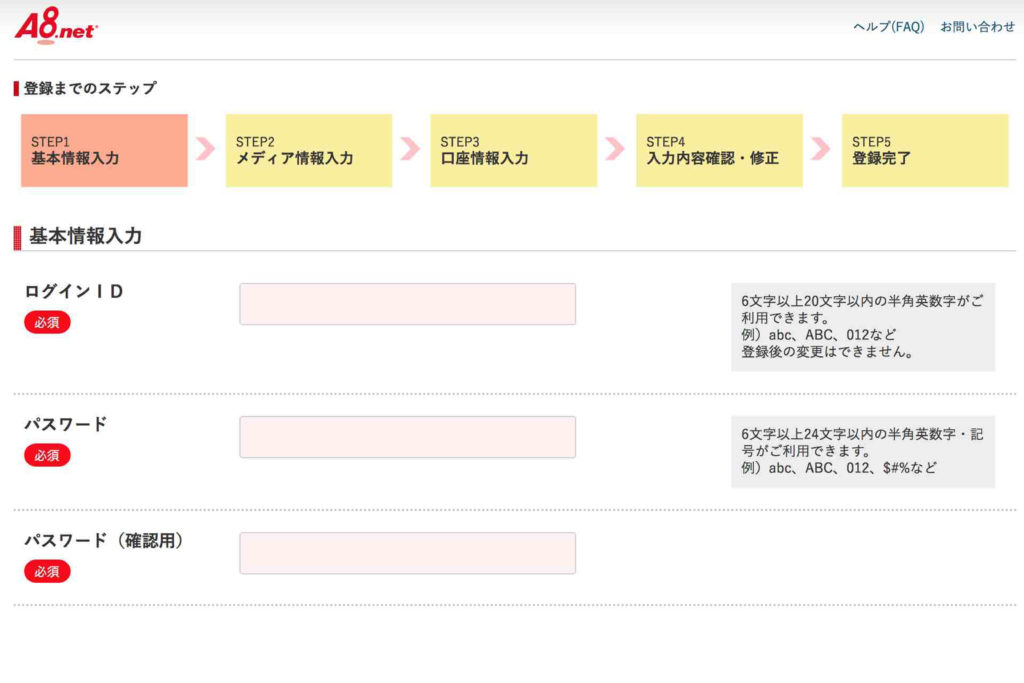Click the 必須 badge under ログインID

47,322
